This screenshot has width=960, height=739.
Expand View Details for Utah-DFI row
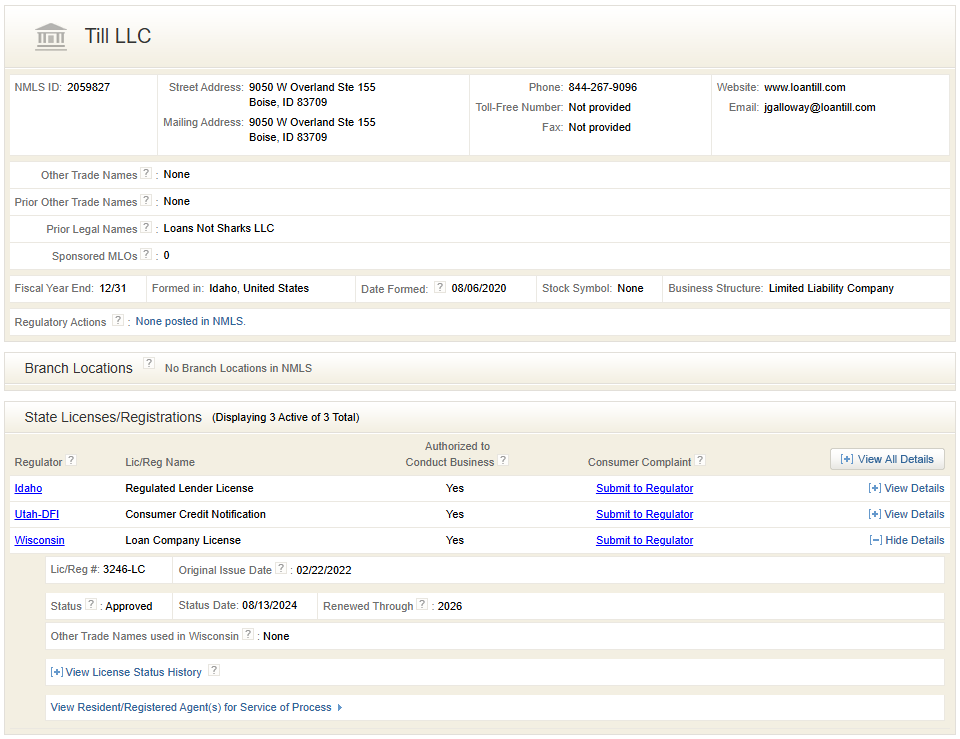pos(906,514)
